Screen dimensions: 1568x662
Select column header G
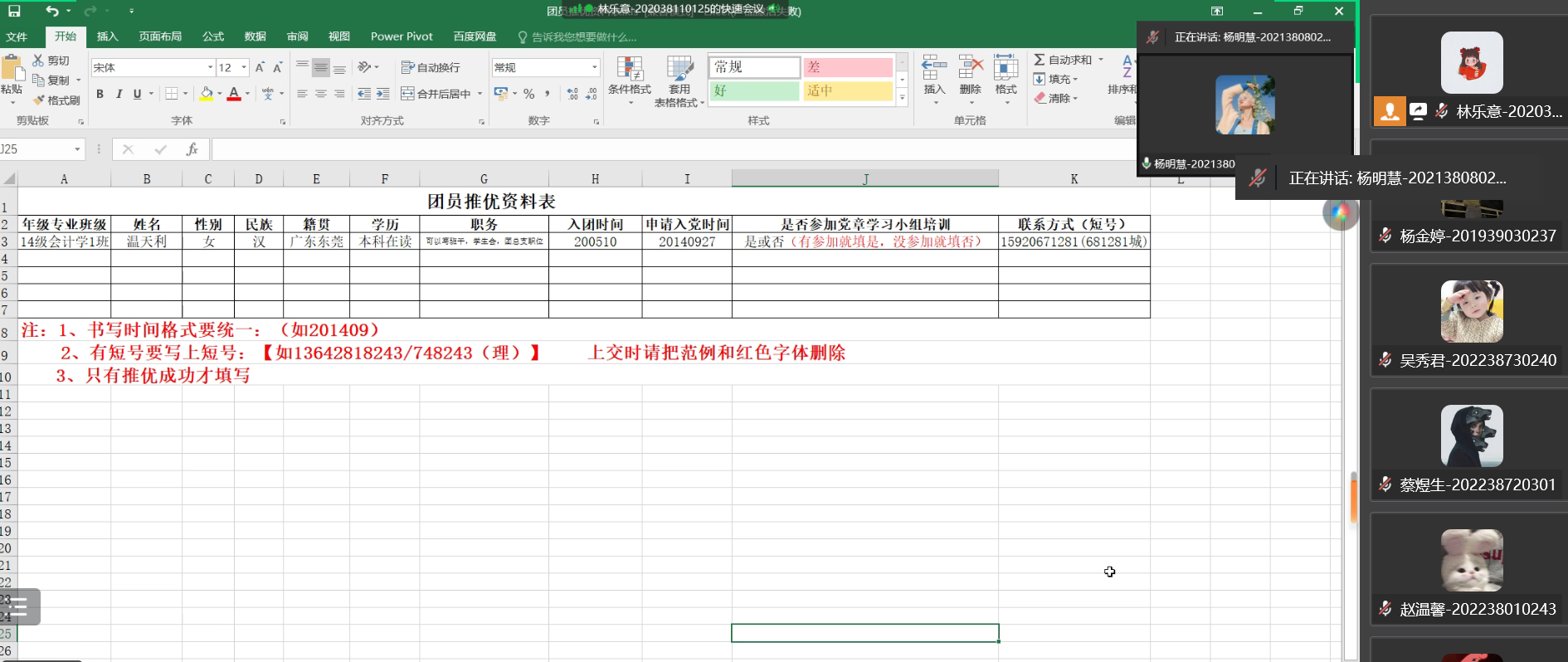[x=484, y=178]
